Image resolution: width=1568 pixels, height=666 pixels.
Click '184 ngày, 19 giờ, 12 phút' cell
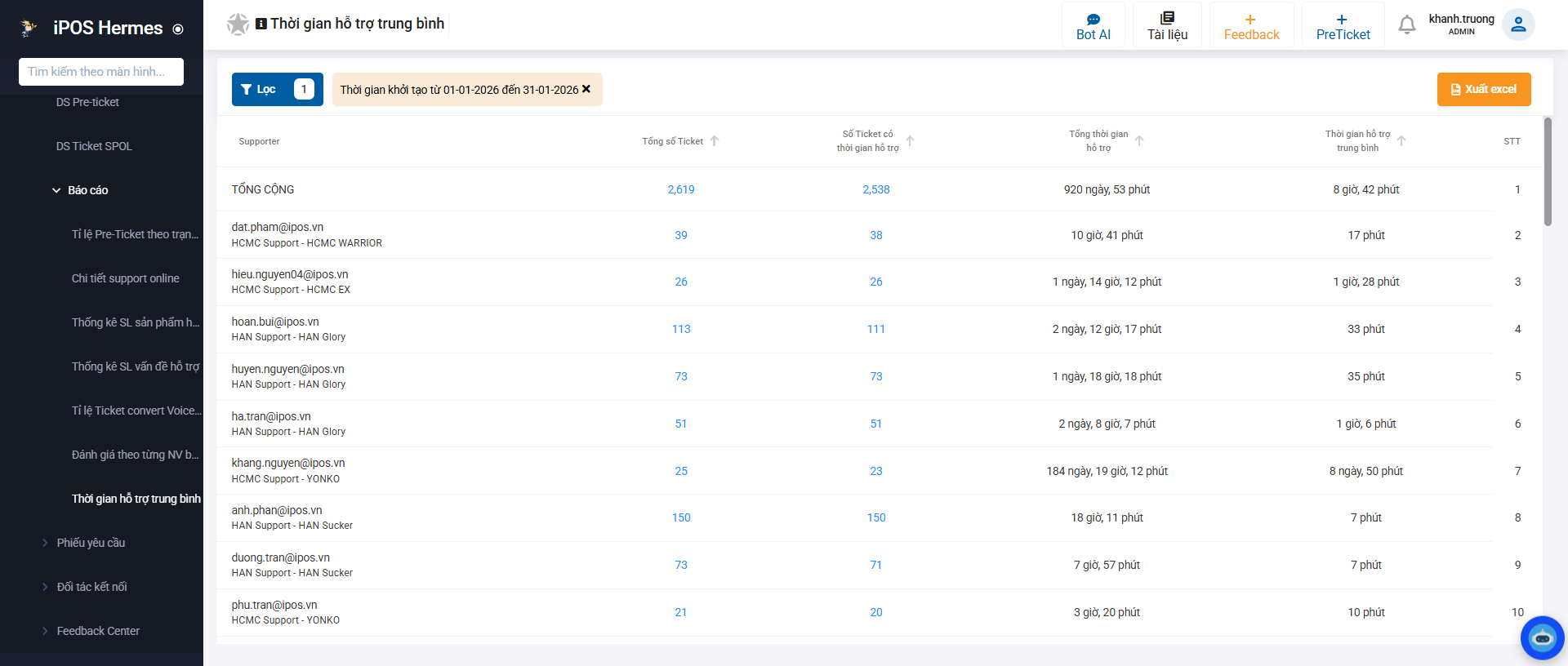pyautogui.click(x=1107, y=471)
